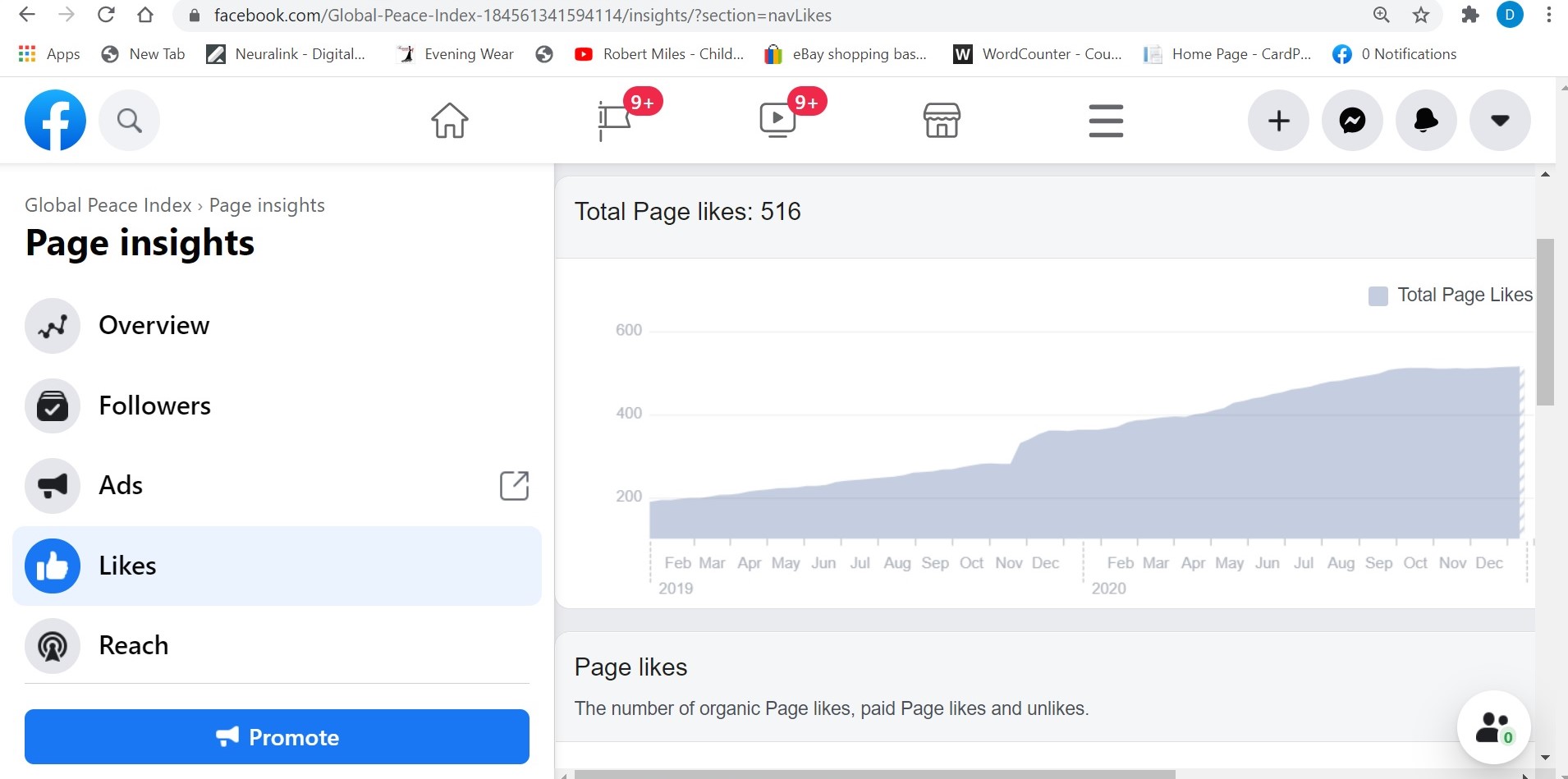Open the Pages flag icon

(615, 121)
